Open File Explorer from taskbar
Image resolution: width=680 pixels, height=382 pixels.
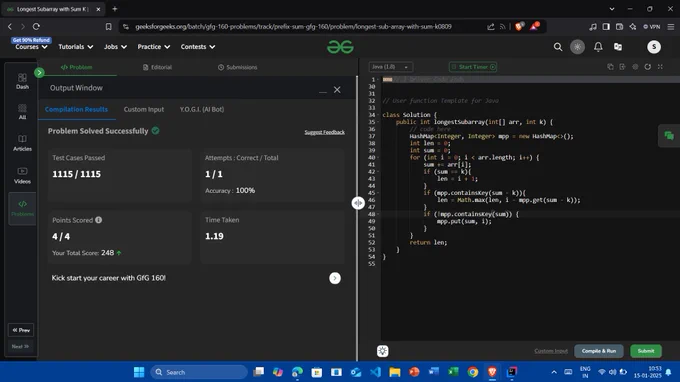pos(395,372)
